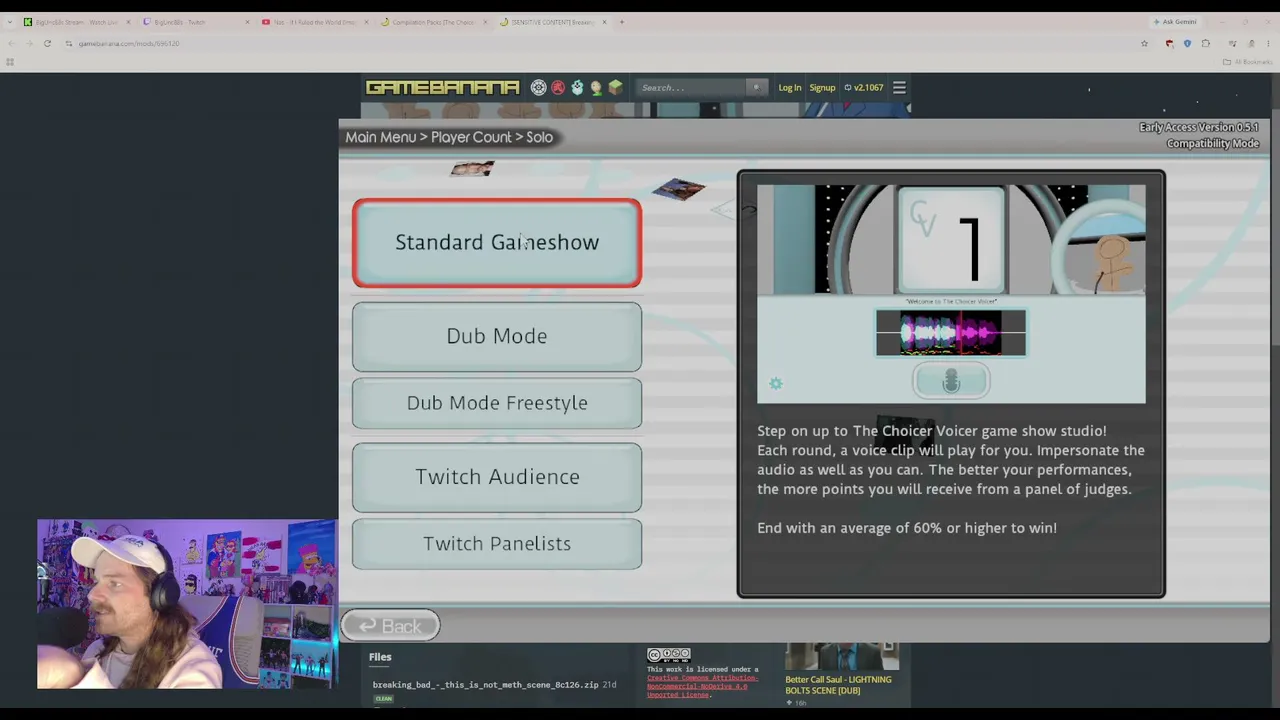Close the BigUncBBs - Twitch tab
The height and width of the screenshot is (720, 1280).
tap(247, 22)
